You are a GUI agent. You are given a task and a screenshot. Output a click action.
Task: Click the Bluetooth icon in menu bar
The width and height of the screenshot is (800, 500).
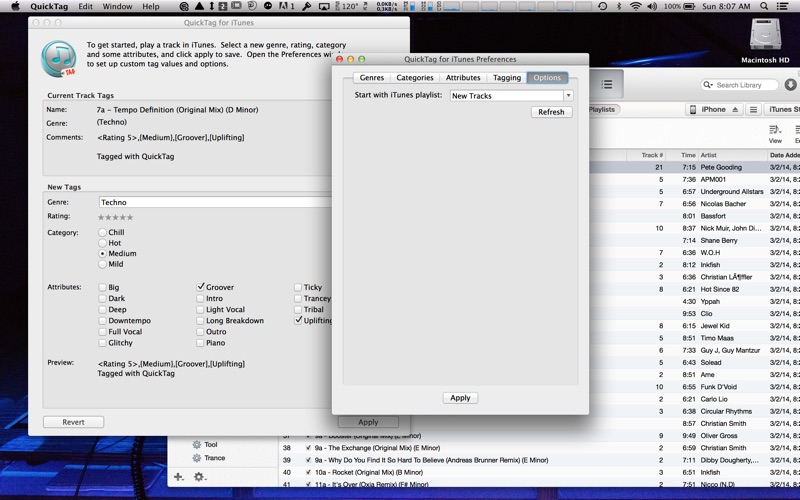(619, 7)
